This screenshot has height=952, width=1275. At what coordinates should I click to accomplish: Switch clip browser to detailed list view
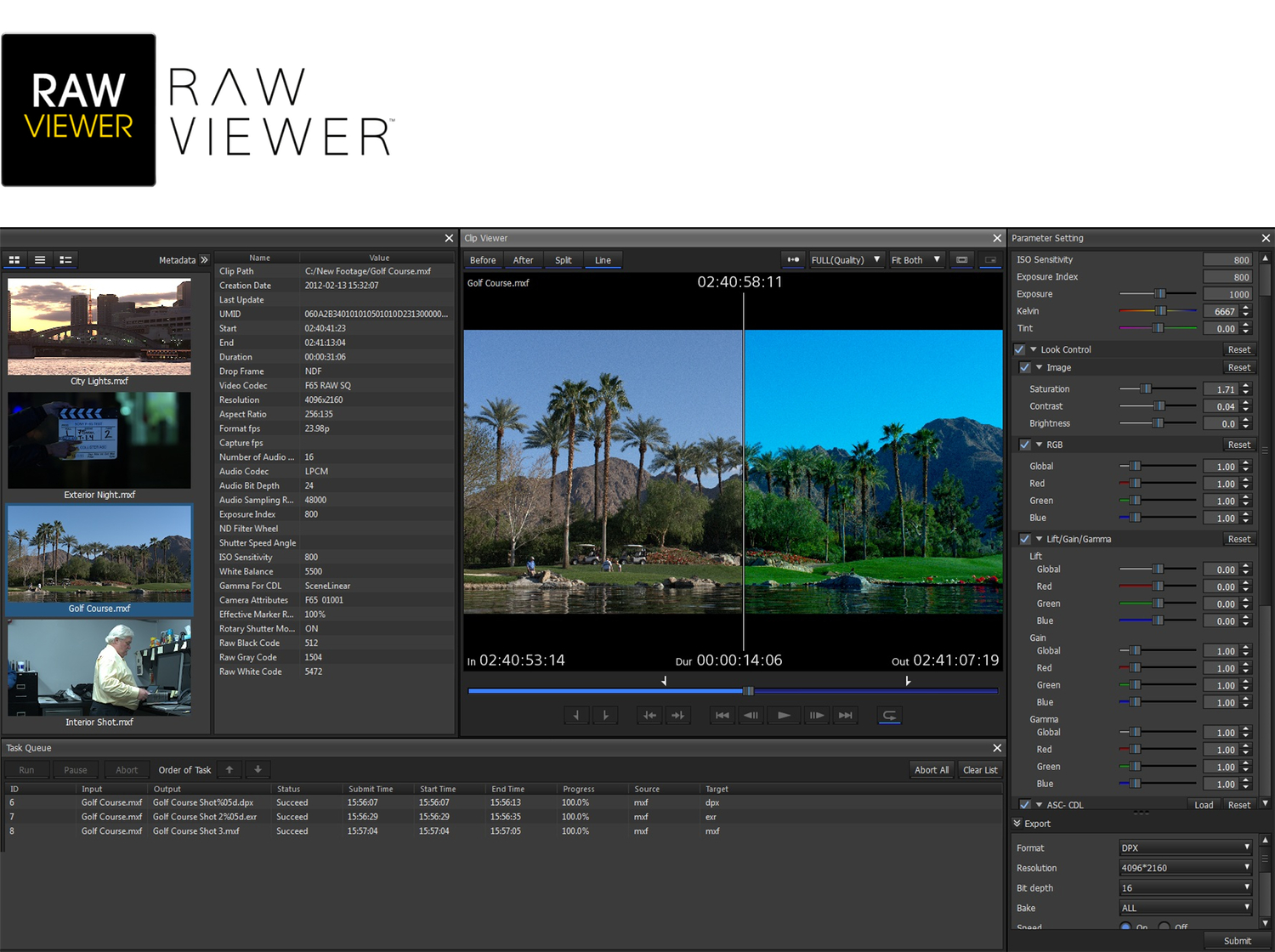pos(65,259)
